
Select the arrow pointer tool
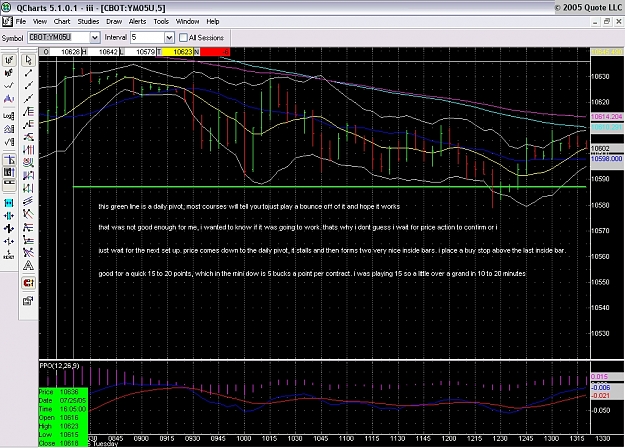point(28,60)
